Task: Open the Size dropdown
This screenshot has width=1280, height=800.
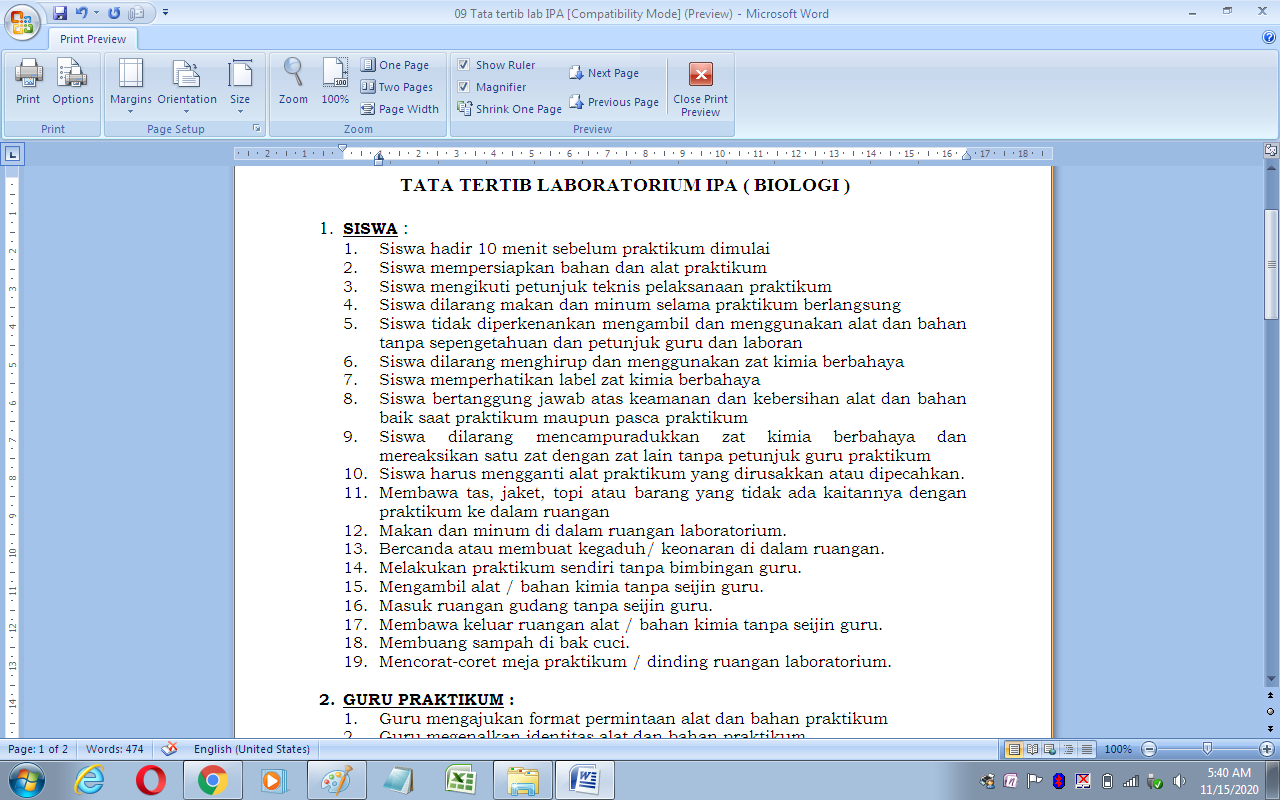Action: (240, 85)
